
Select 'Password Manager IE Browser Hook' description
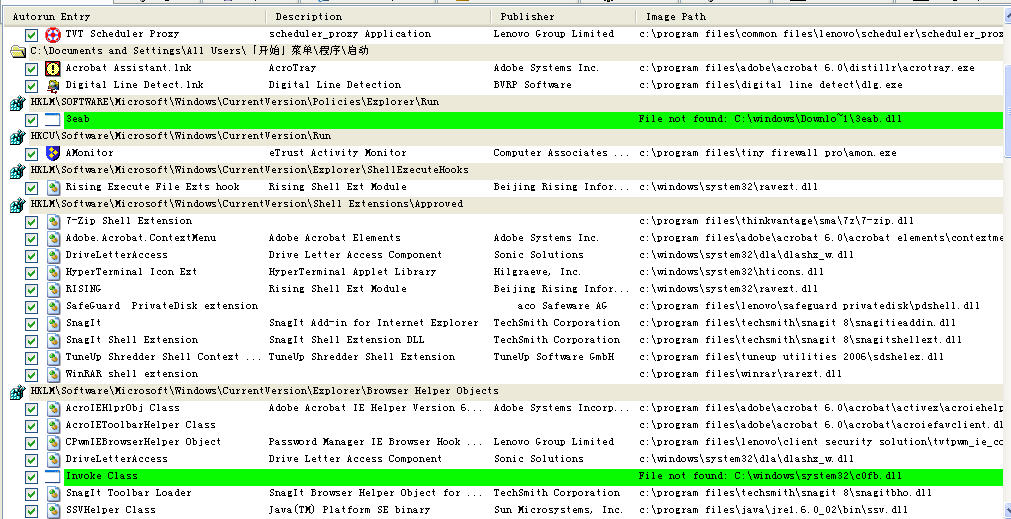(x=376, y=442)
